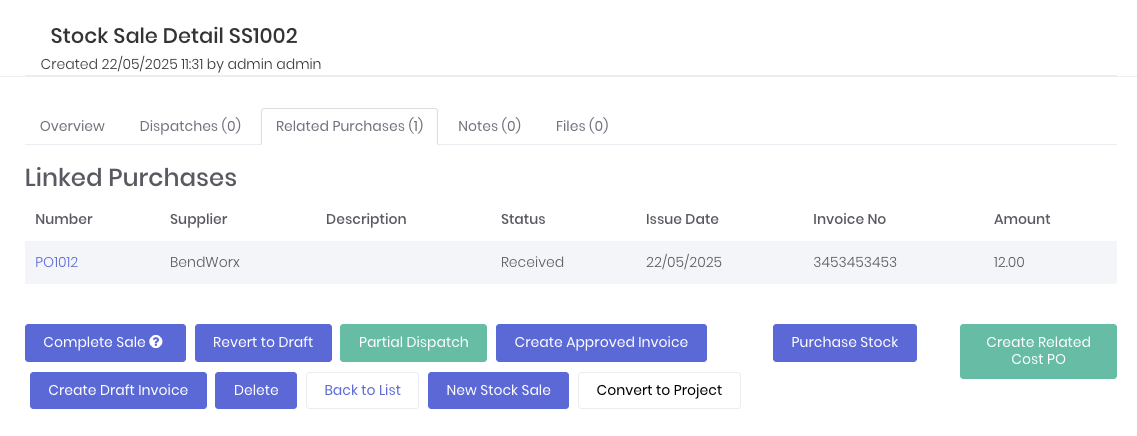Click Create Draft Invoice
Image resolution: width=1137 pixels, height=436 pixels.
tap(118, 390)
